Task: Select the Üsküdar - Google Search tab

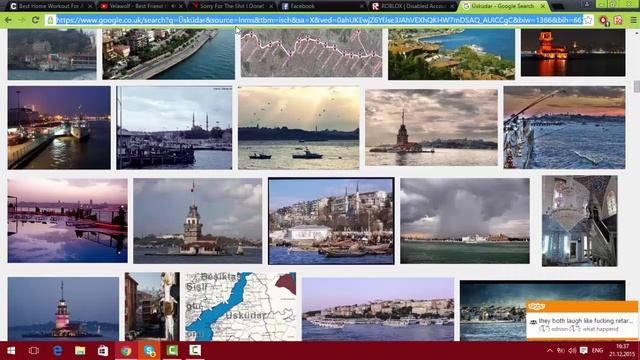Action: (502, 6)
